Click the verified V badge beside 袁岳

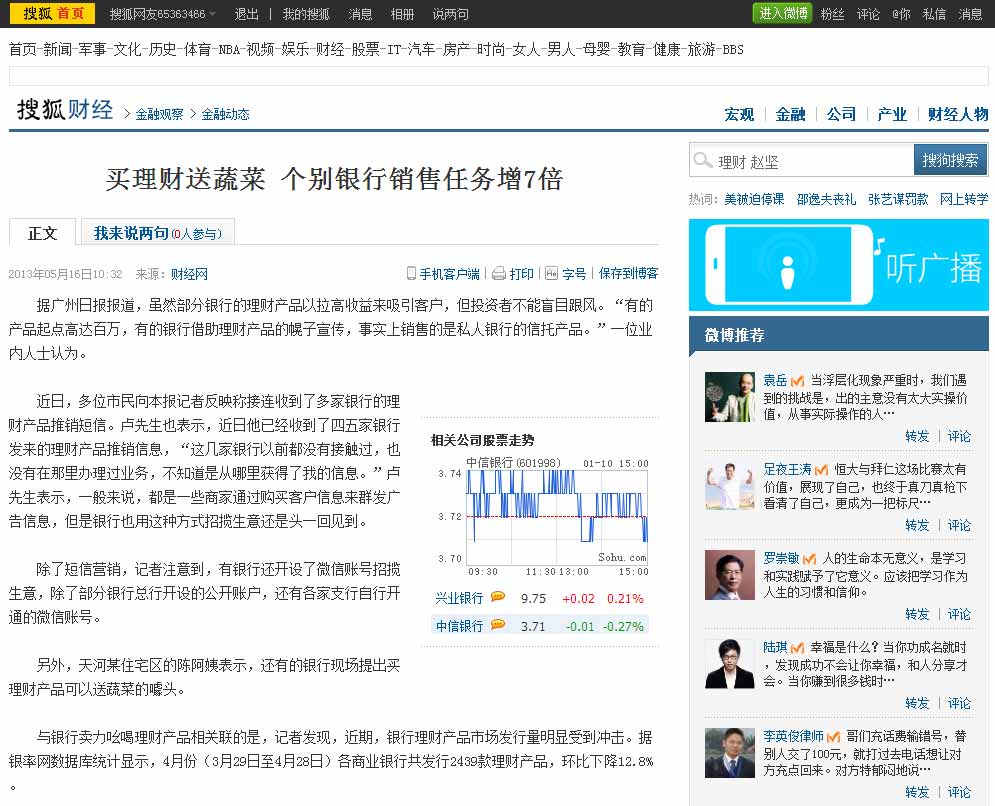point(797,381)
